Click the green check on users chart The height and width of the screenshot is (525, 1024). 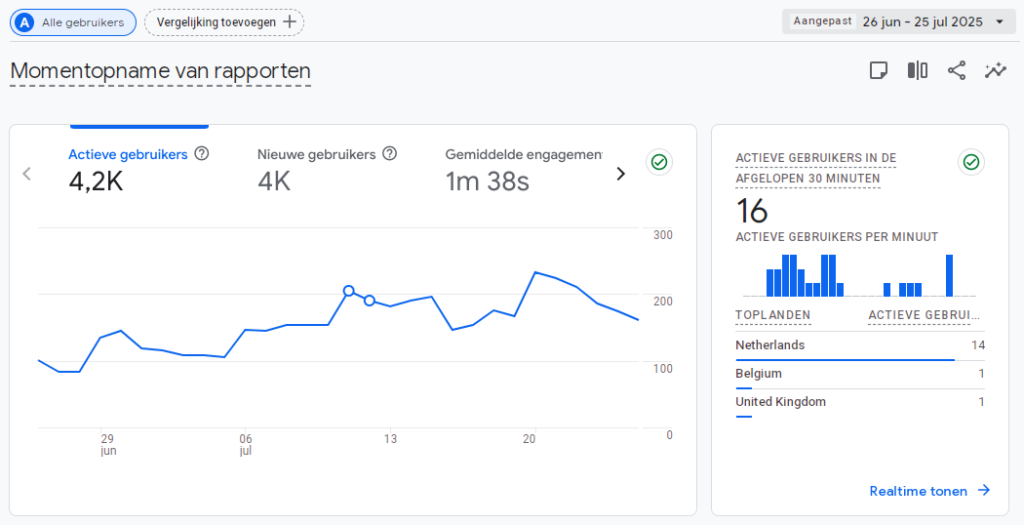click(x=659, y=162)
